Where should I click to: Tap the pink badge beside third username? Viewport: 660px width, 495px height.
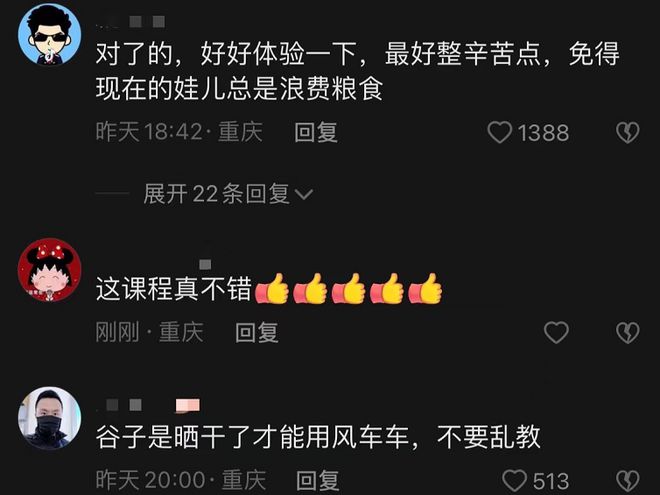pyautogui.click(x=188, y=405)
